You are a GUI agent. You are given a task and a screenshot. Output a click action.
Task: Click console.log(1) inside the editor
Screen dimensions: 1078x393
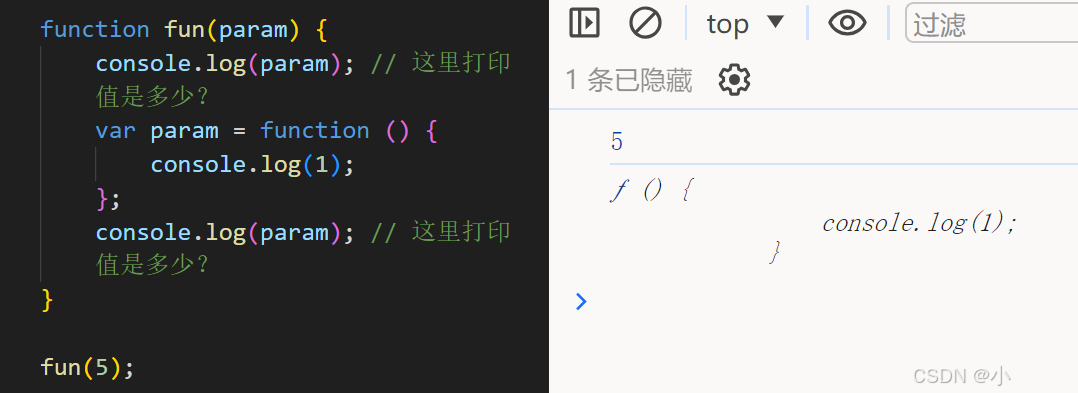click(252, 165)
